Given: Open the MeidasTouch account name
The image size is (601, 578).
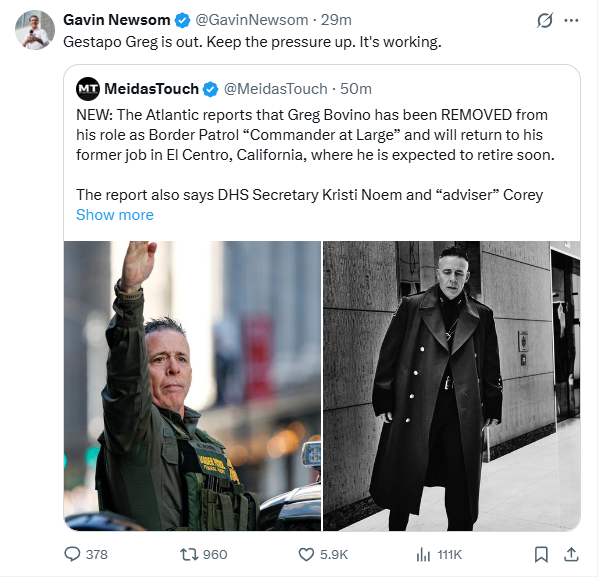Looking at the screenshot, I should point(152,89).
